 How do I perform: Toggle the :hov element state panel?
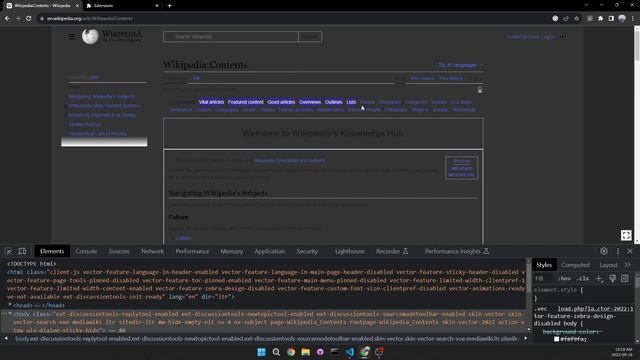coord(564,278)
